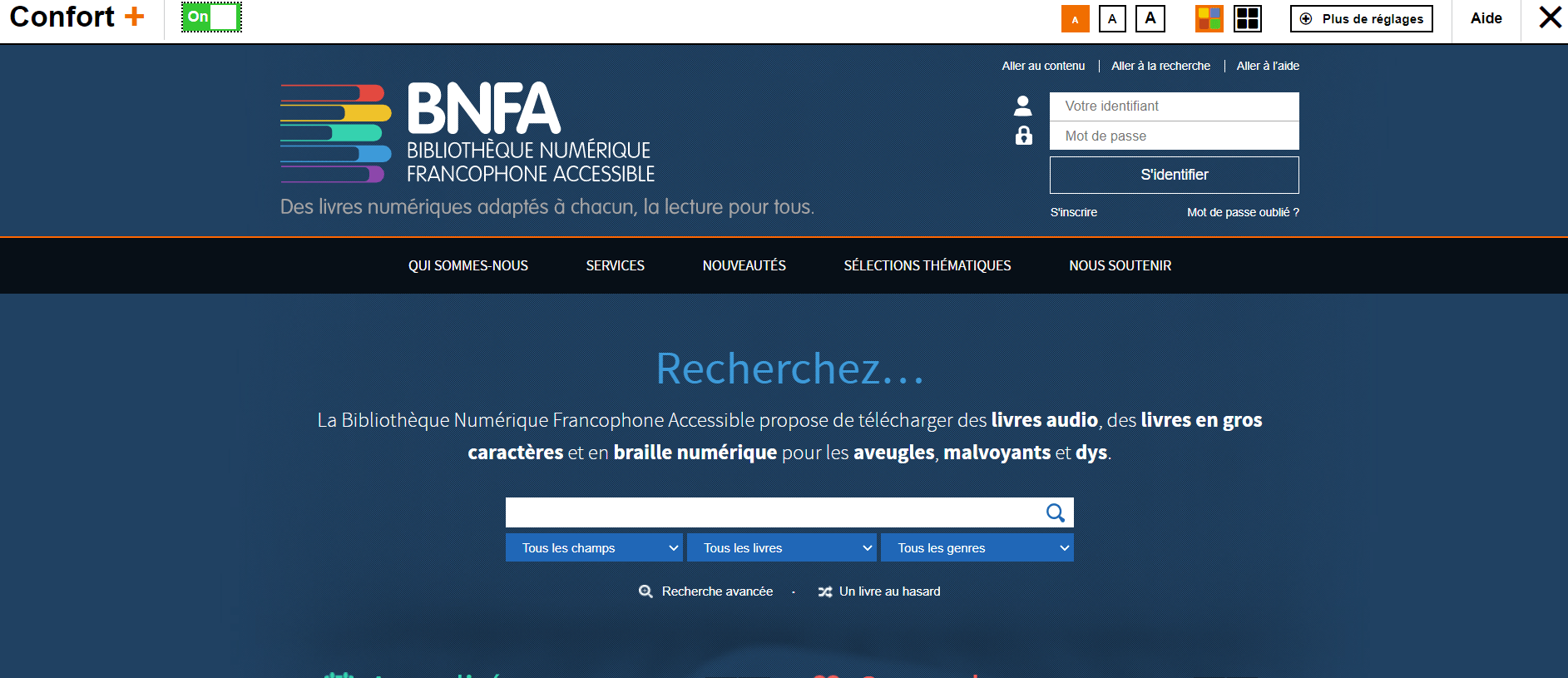Open the S'inscrire registration link
The image size is (1568, 678).
1074,212
